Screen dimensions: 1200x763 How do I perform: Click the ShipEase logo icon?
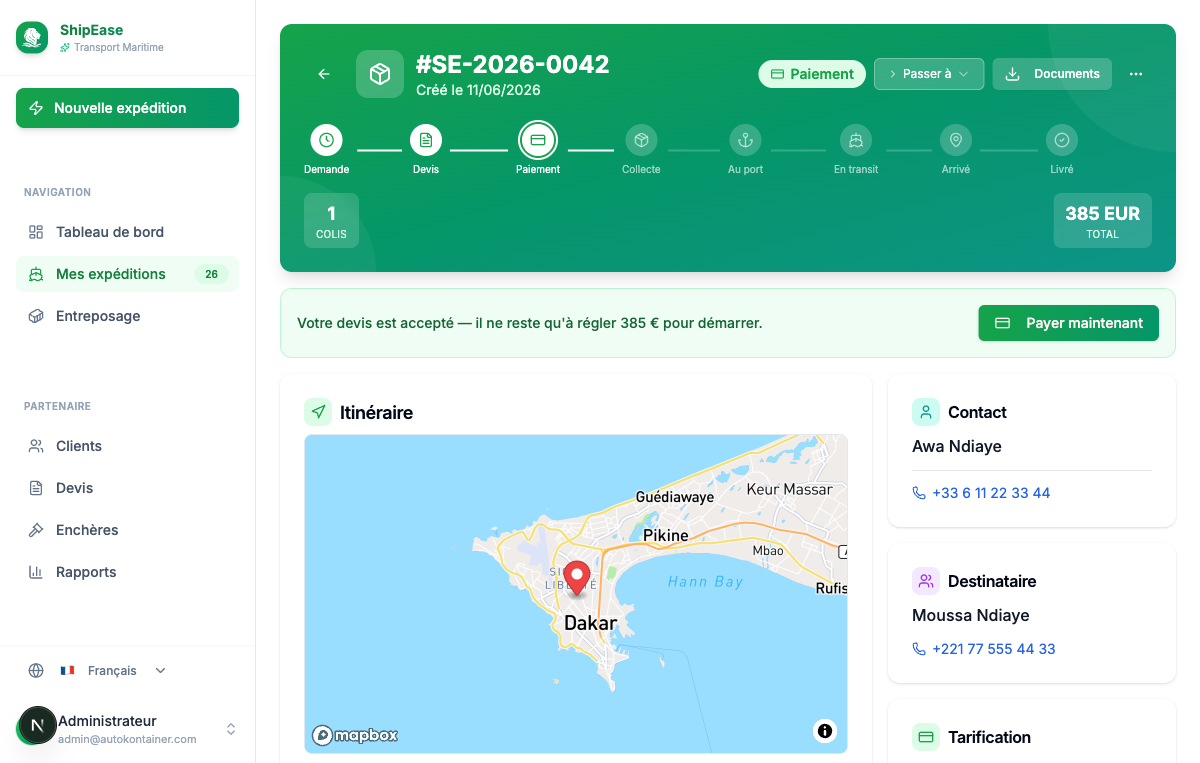point(32,38)
